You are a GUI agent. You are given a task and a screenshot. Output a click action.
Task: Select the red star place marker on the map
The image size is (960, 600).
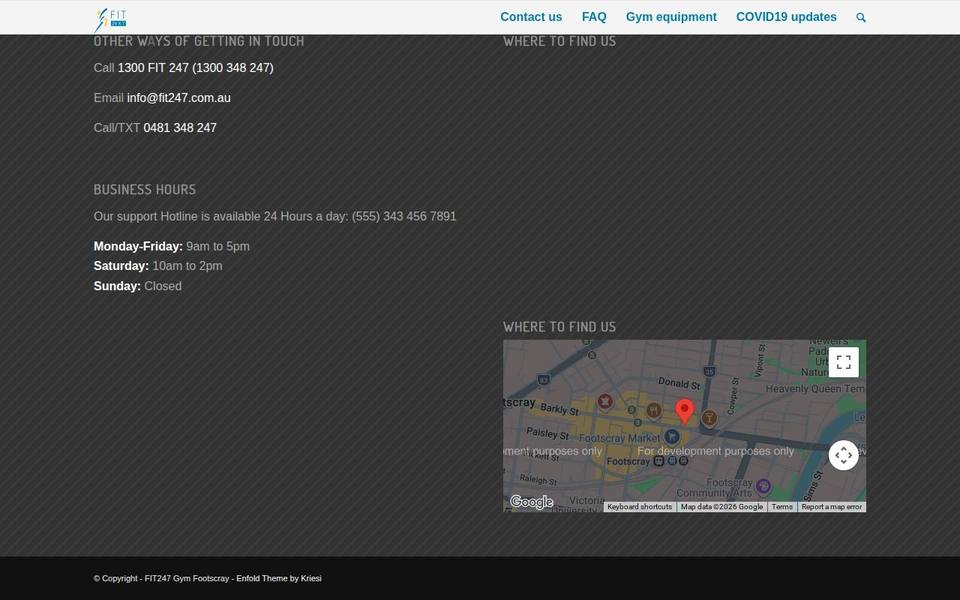(606, 402)
